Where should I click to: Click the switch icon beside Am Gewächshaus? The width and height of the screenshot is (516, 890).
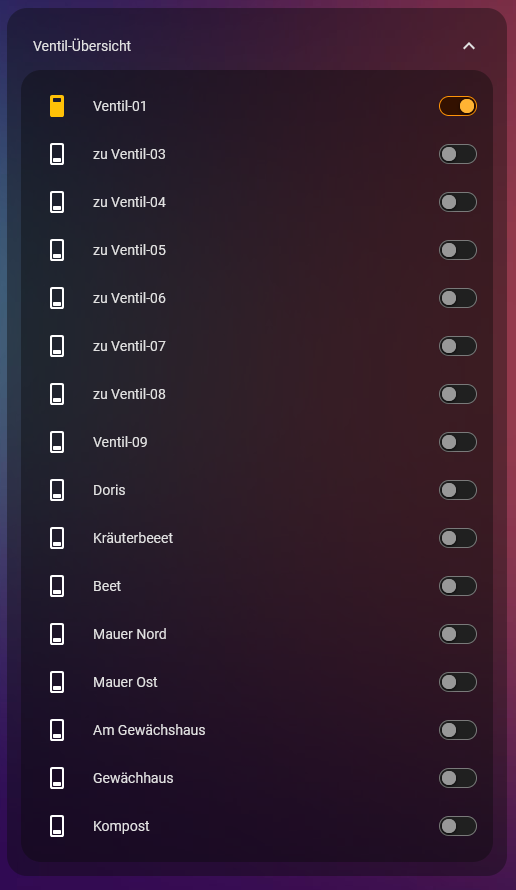(x=57, y=730)
